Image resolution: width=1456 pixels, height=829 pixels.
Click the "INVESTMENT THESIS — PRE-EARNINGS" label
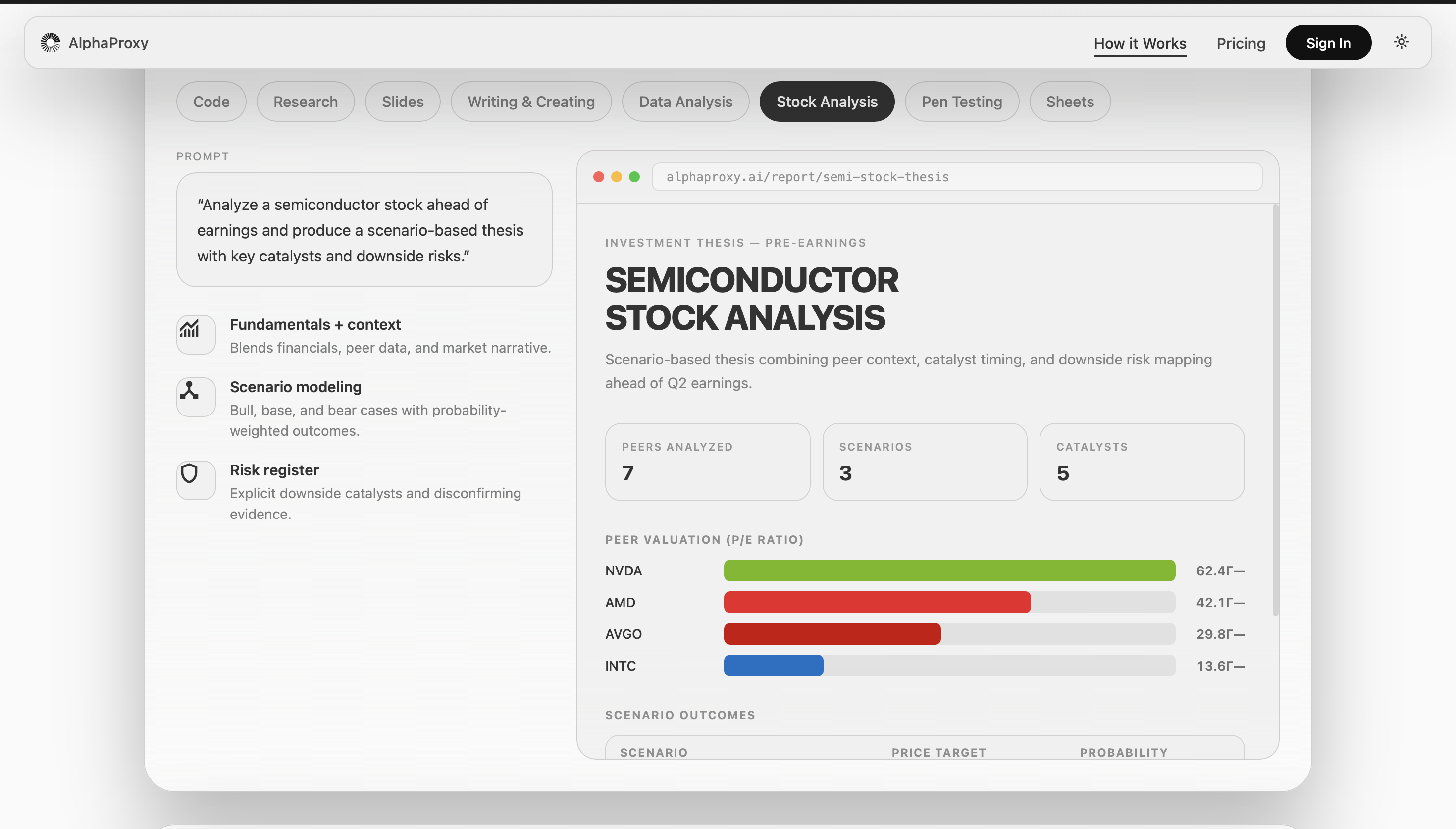click(x=735, y=243)
